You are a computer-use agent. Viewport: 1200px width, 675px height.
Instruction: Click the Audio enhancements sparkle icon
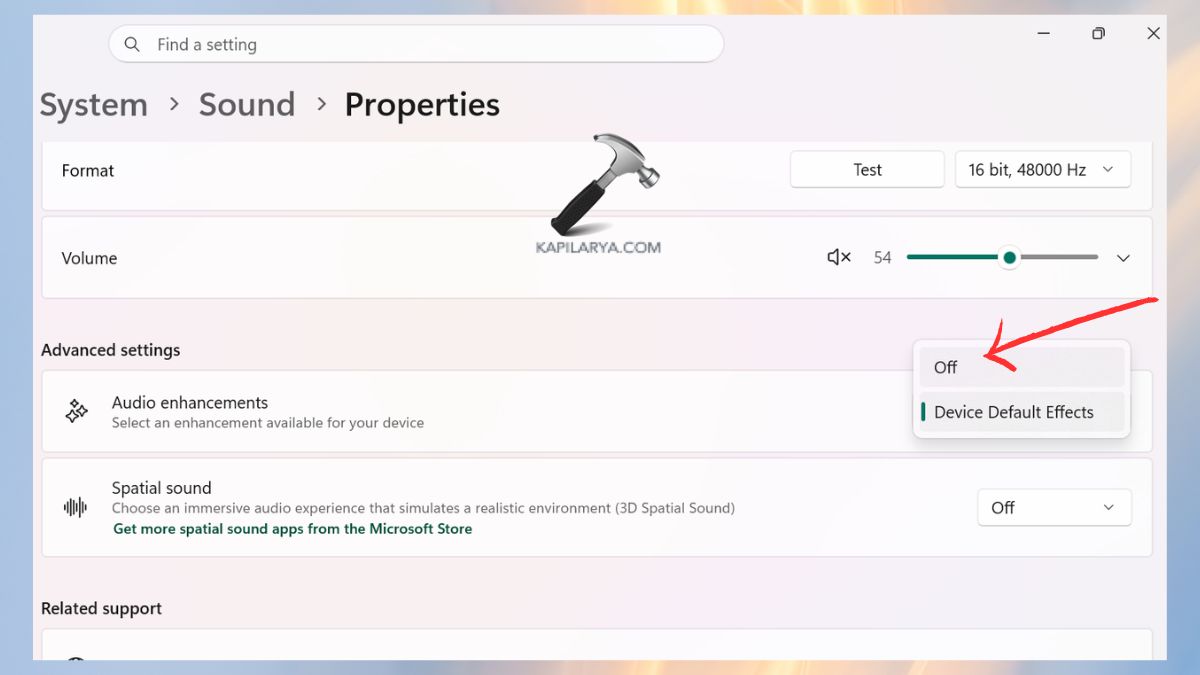pos(76,411)
